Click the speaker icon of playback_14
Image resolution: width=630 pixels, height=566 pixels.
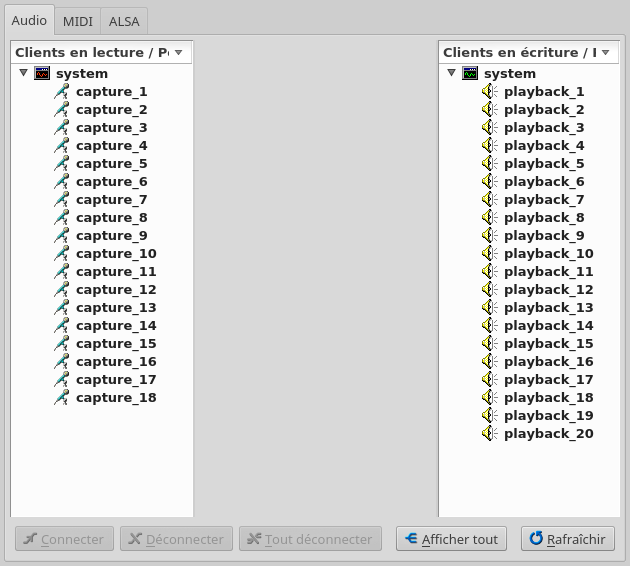click(489, 325)
